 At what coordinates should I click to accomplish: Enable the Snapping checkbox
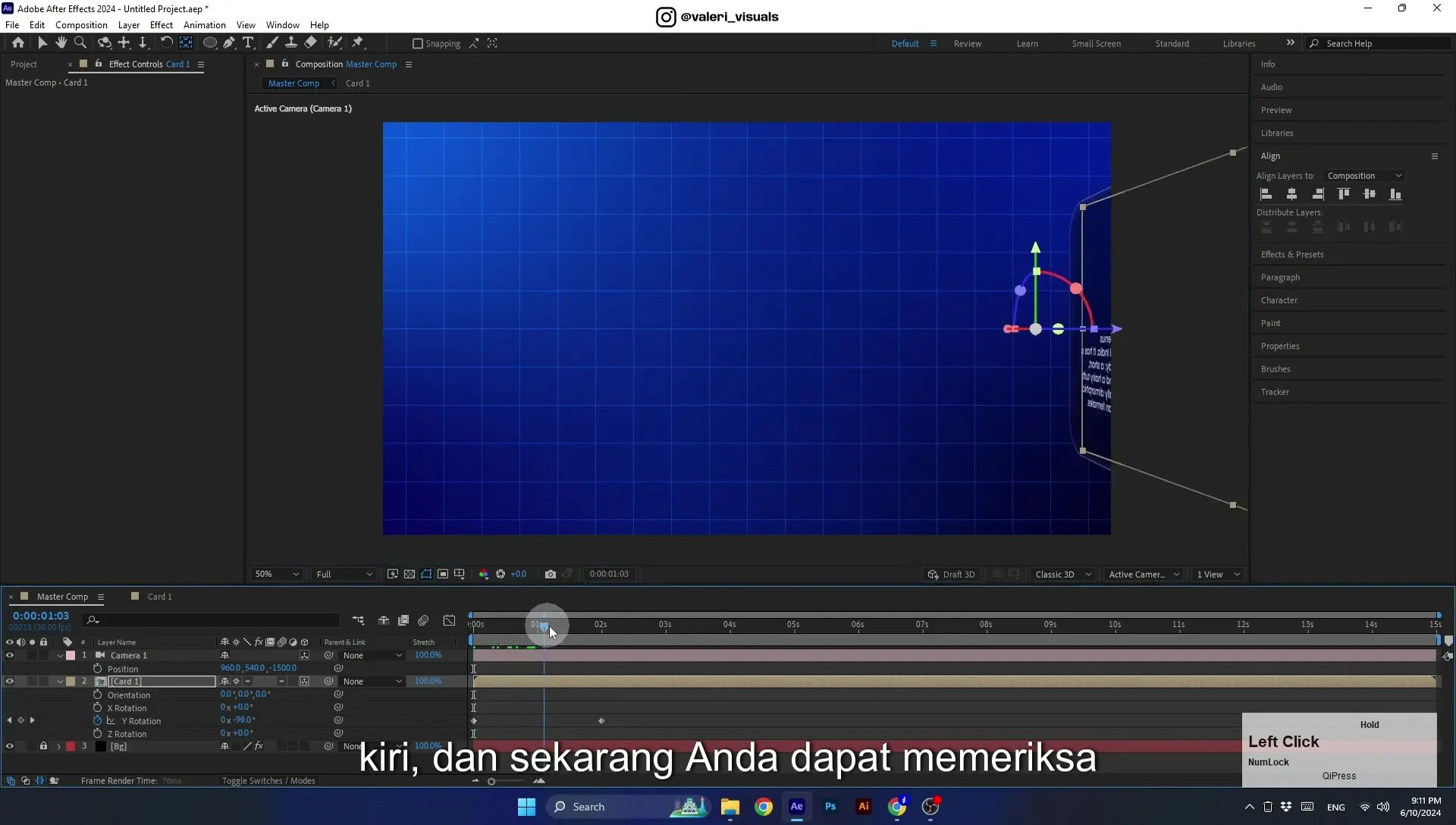coord(417,43)
